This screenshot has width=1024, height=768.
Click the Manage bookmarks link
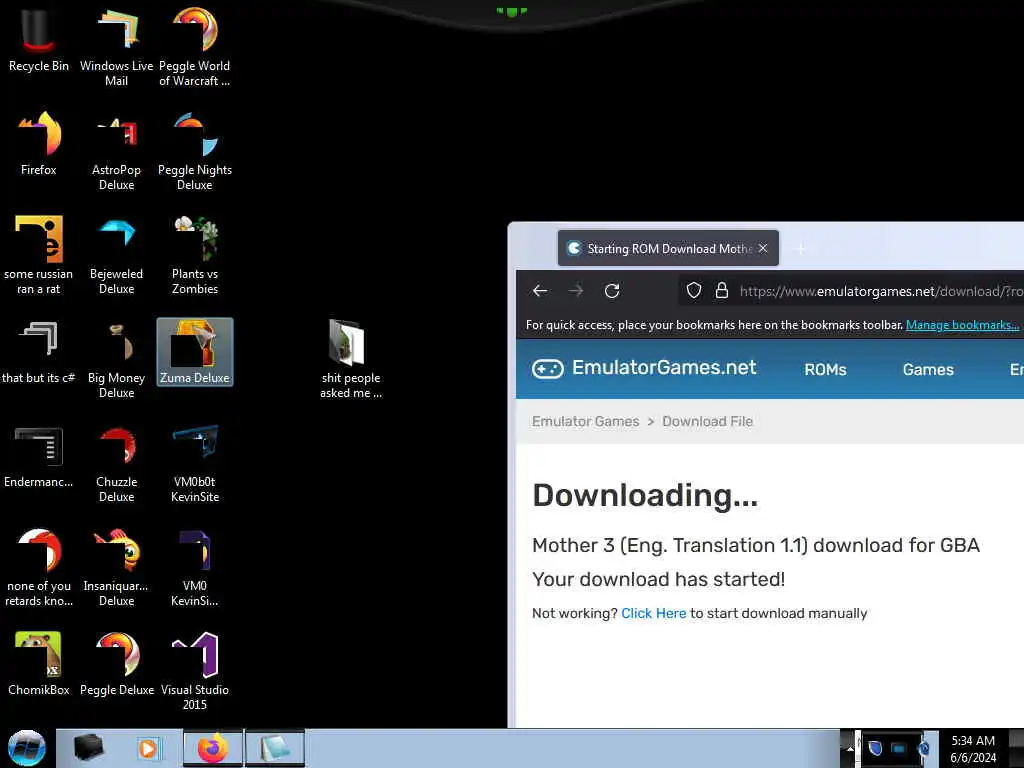click(x=962, y=325)
